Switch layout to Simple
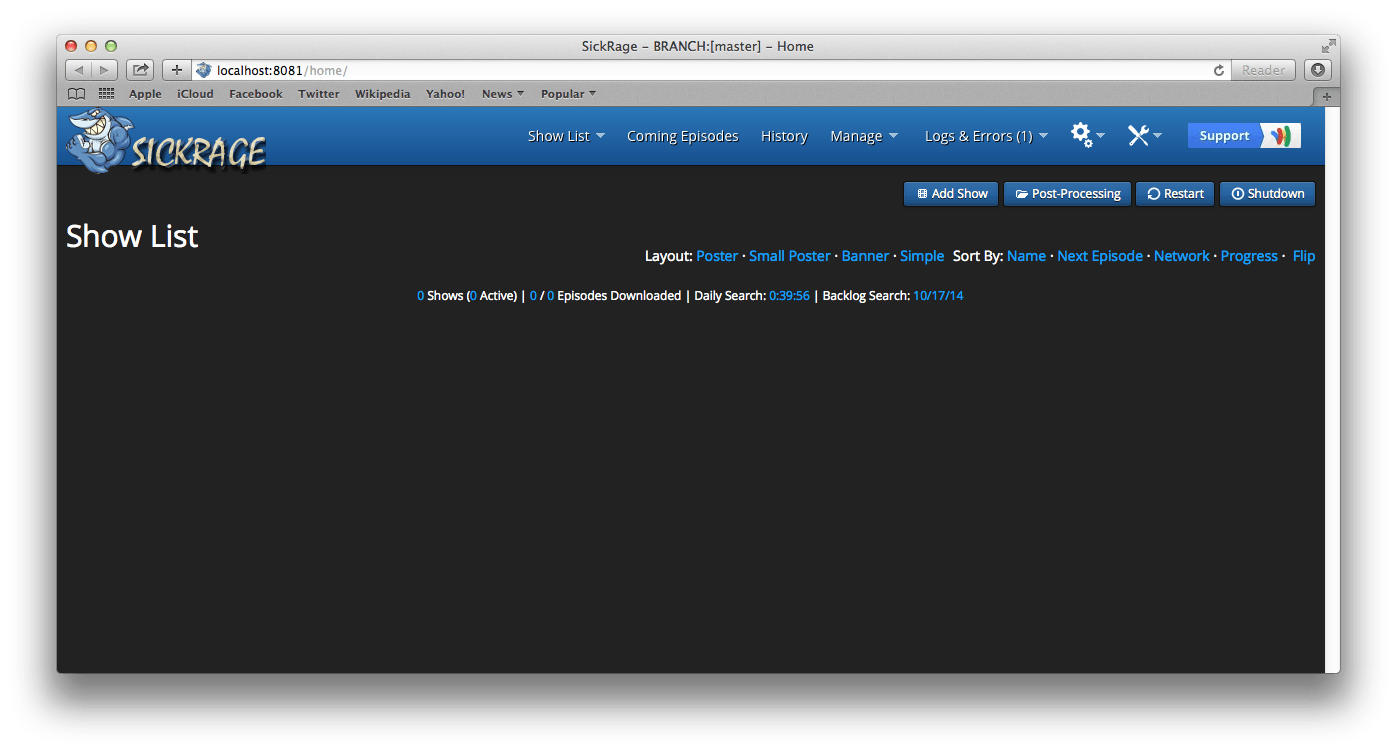1397x752 pixels. [x=922, y=256]
